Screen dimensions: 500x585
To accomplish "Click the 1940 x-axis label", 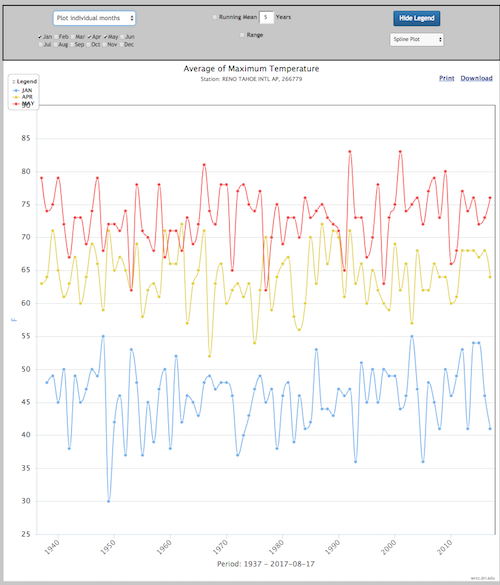I will click(x=52, y=547).
